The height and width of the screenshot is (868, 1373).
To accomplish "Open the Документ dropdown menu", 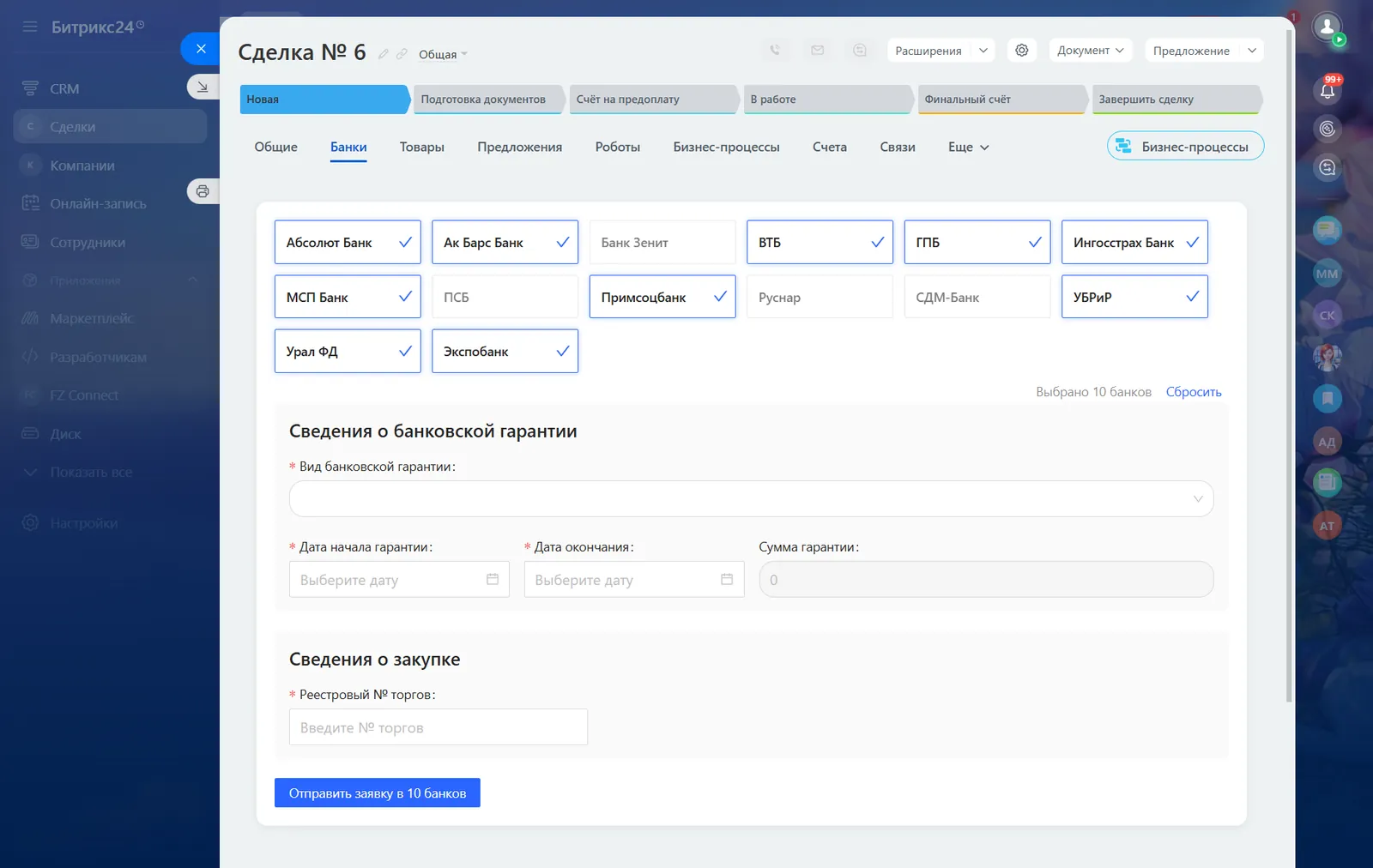I will (1090, 51).
